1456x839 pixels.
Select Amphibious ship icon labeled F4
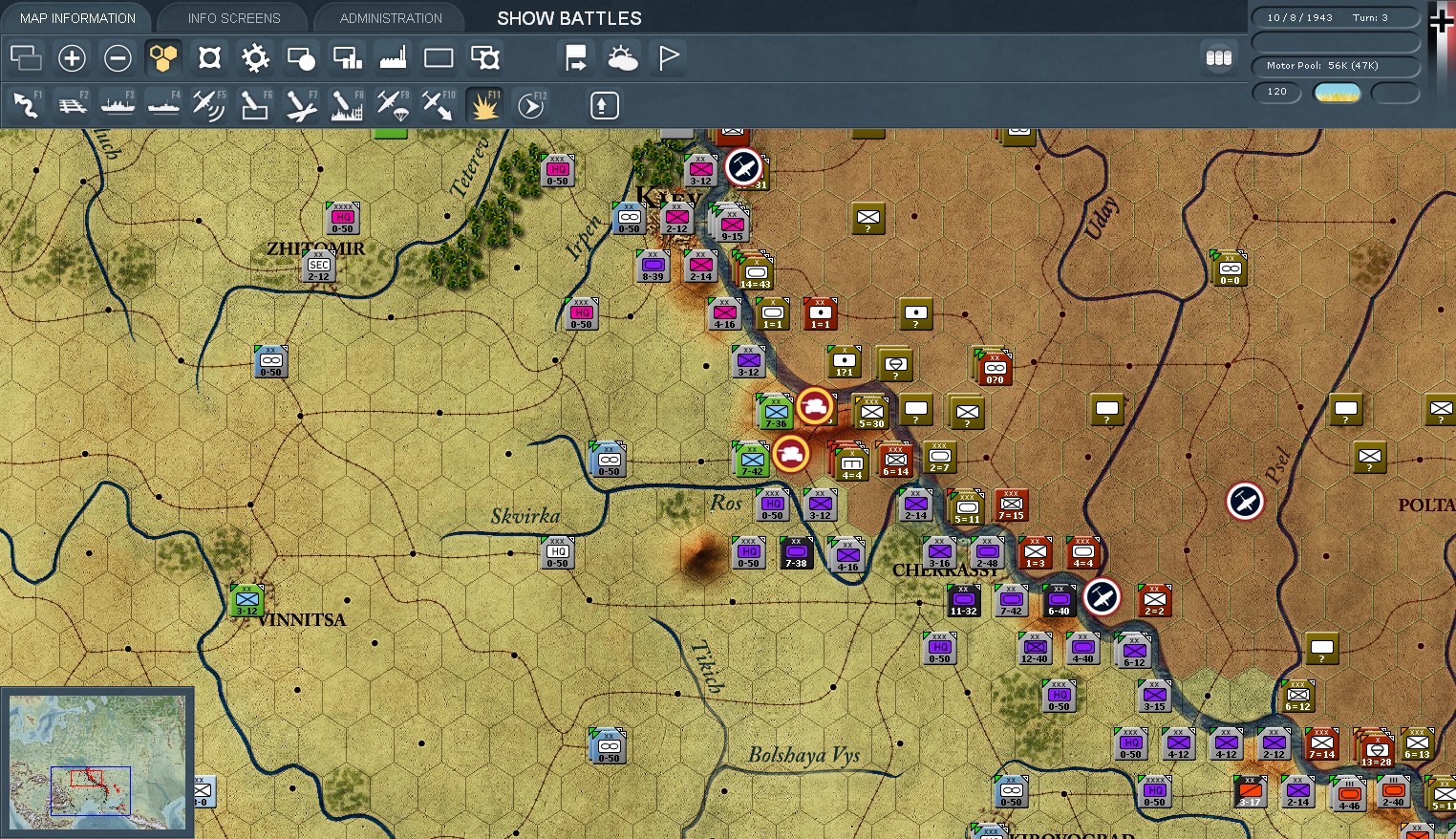163,105
